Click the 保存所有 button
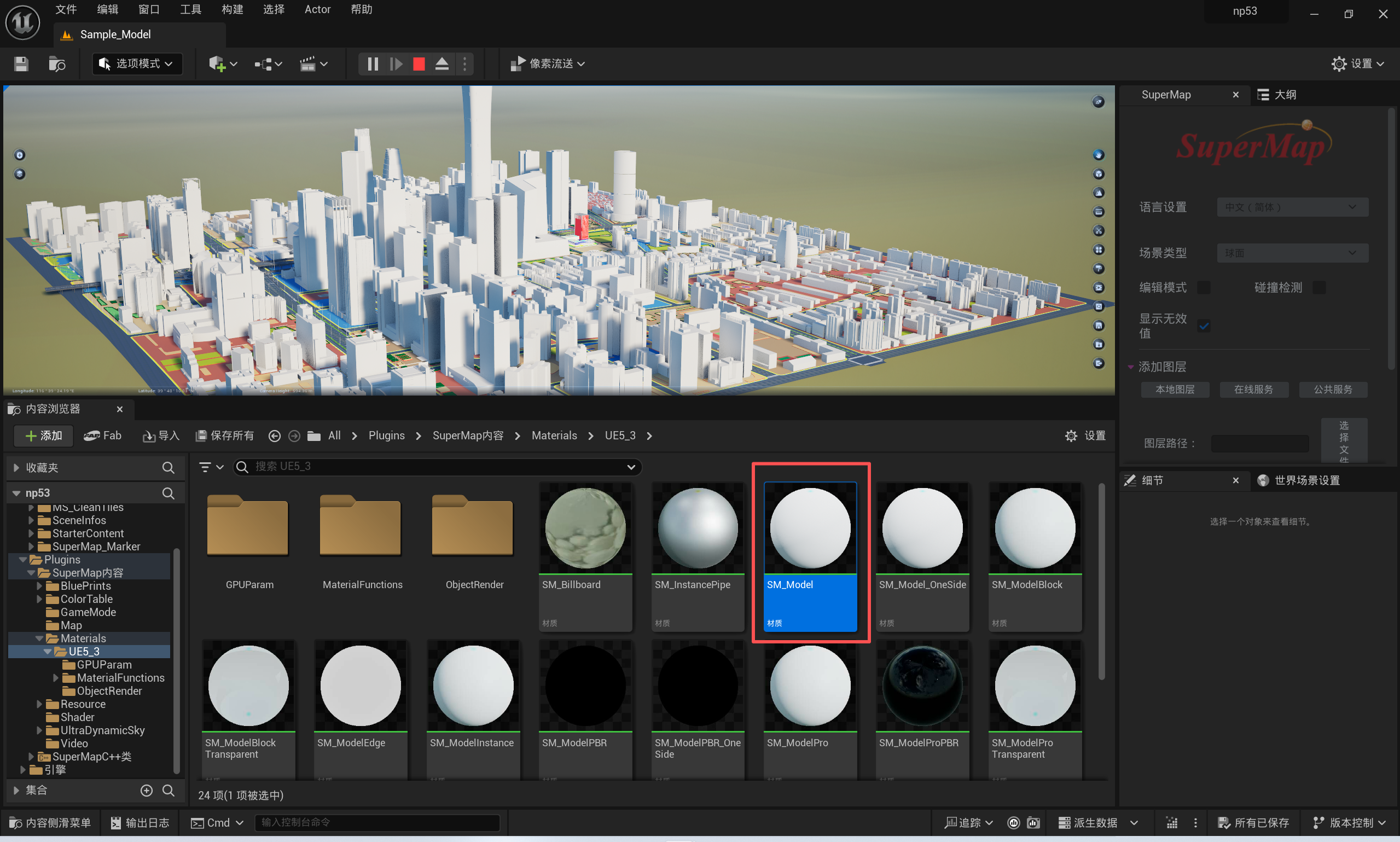 (225, 435)
